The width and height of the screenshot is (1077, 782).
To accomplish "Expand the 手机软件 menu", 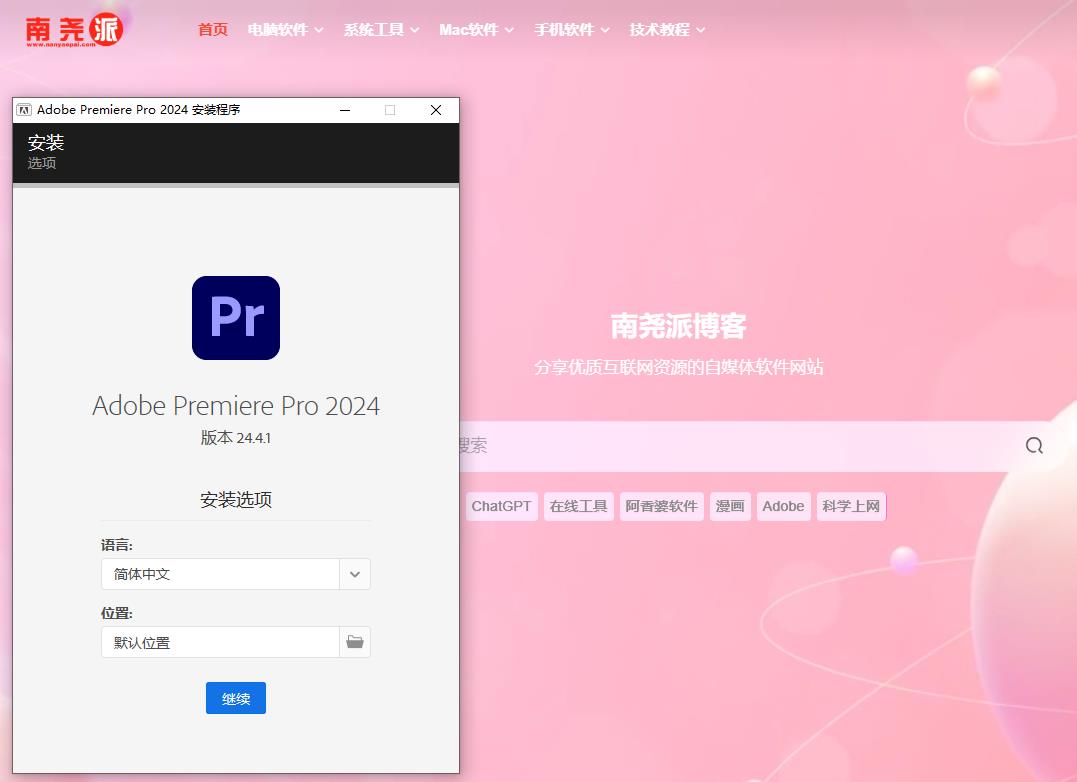I will point(572,30).
